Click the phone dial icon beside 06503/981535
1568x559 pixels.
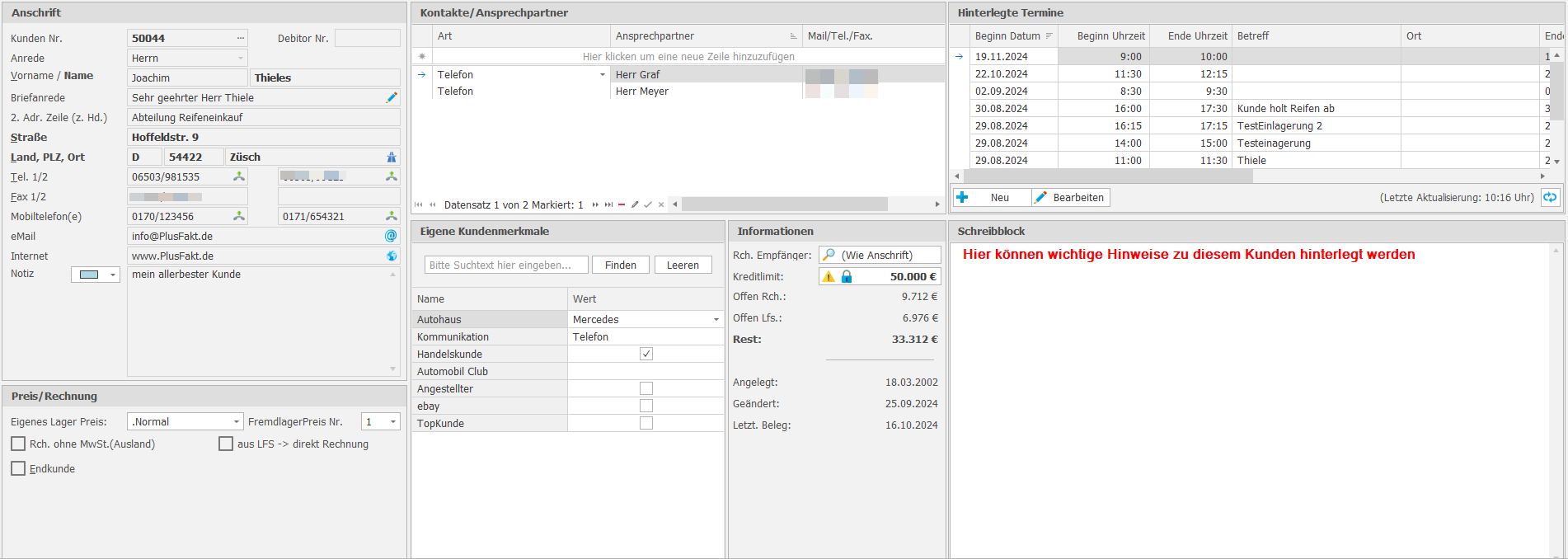[239, 176]
